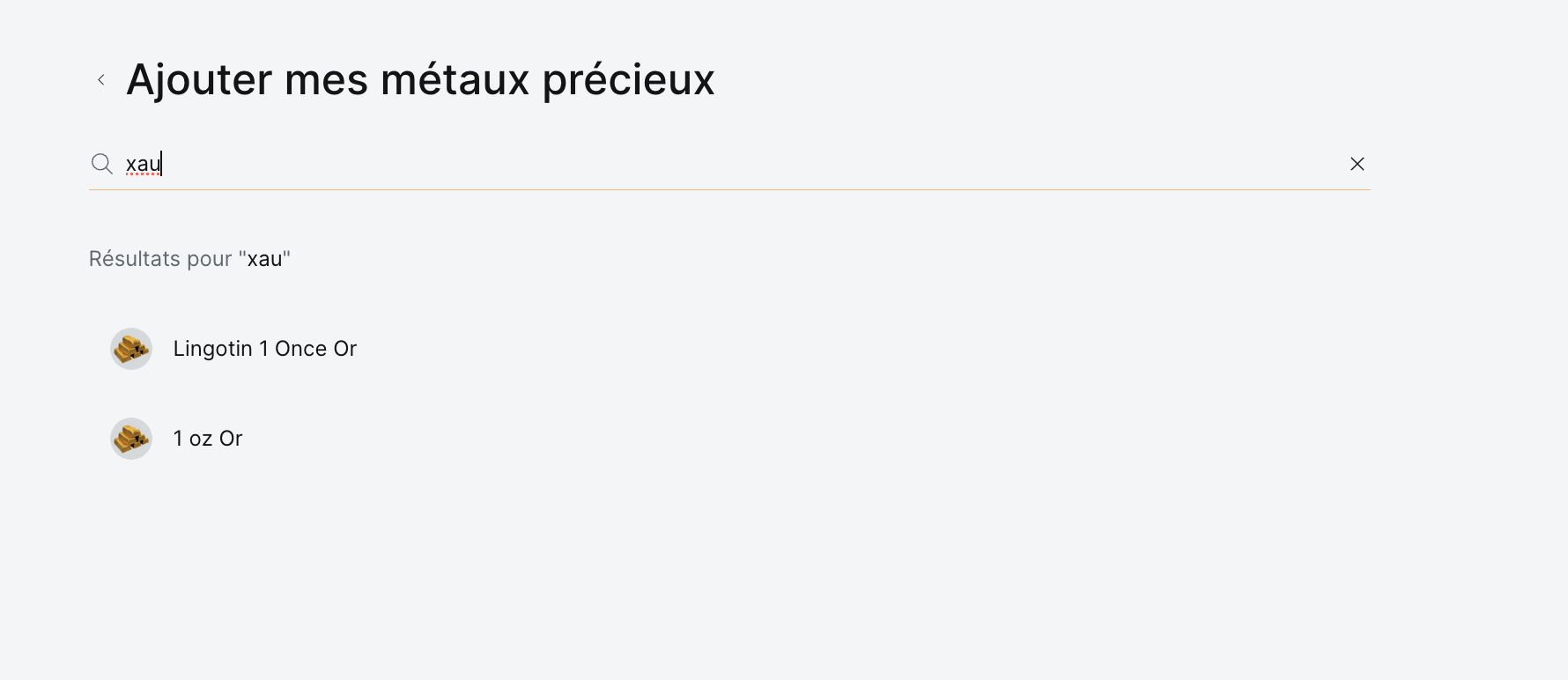Click gold bars icon beside Lingotin 1 Once Or
This screenshot has height=680, width=1568.
[131, 349]
